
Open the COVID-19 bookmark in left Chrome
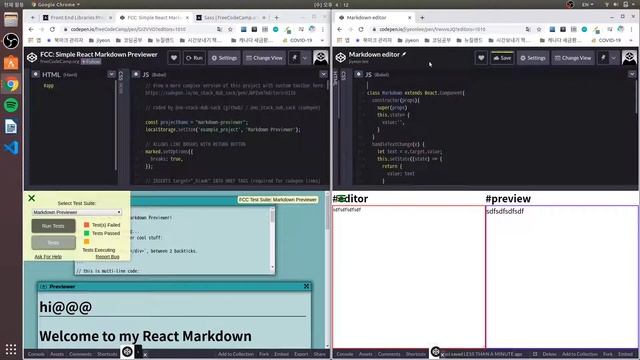297,40
